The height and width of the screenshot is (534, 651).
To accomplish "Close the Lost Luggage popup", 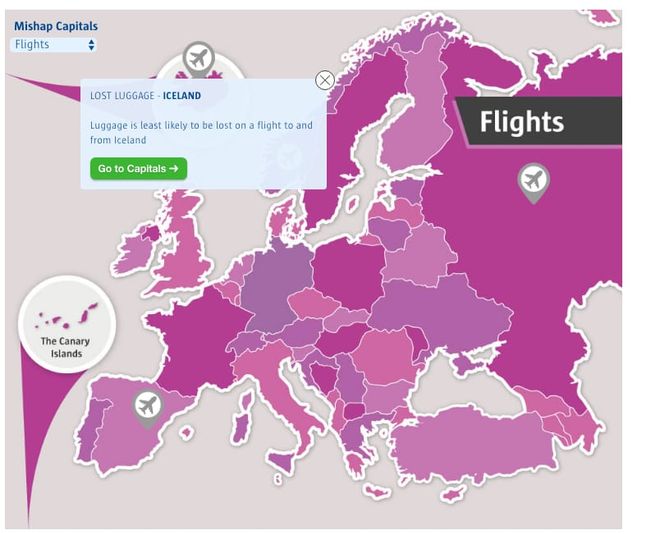I will [325, 80].
